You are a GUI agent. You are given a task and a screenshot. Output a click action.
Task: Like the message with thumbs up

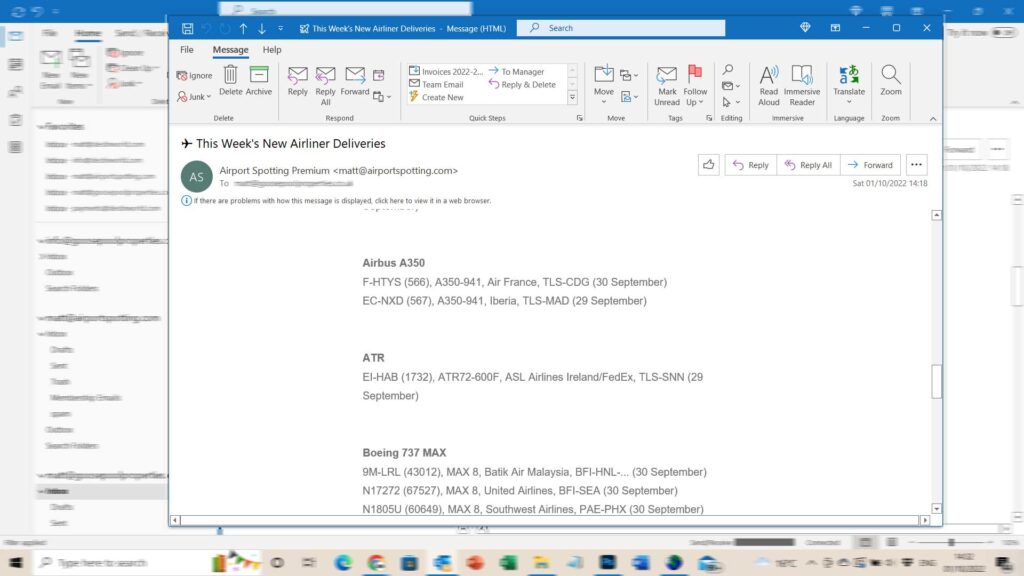point(709,165)
